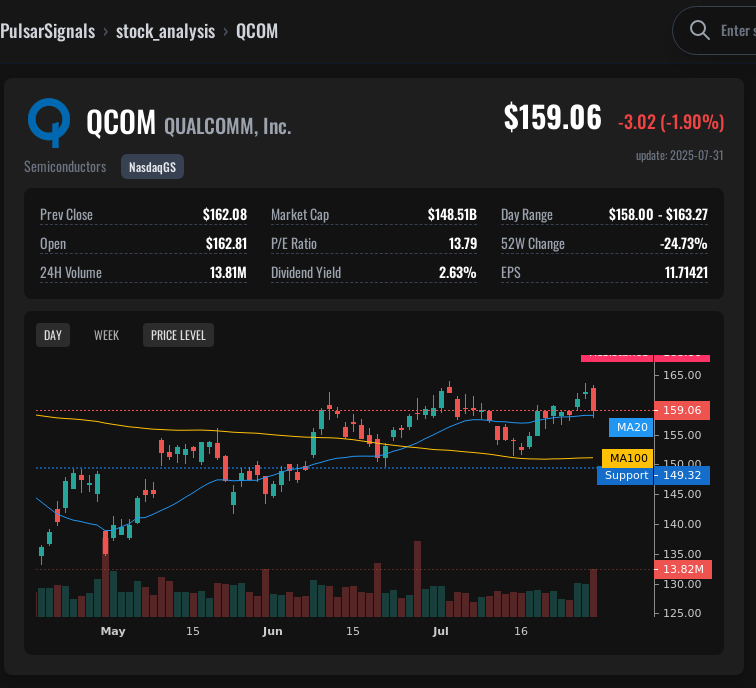Image resolution: width=756 pixels, height=688 pixels.
Task: Click the 165.00 price axis label
Action: 682,375
